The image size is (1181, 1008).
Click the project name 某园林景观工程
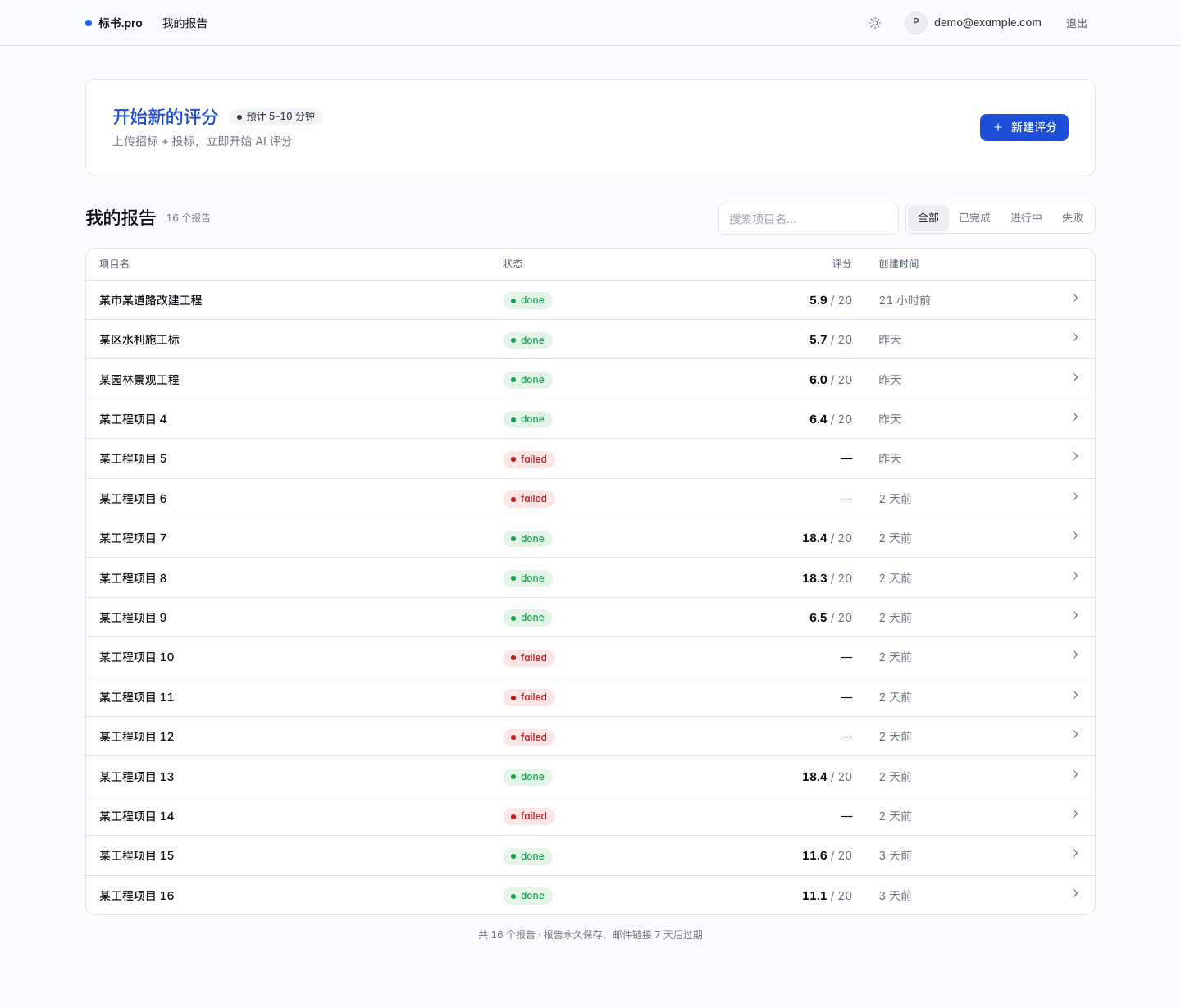click(x=139, y=380)
